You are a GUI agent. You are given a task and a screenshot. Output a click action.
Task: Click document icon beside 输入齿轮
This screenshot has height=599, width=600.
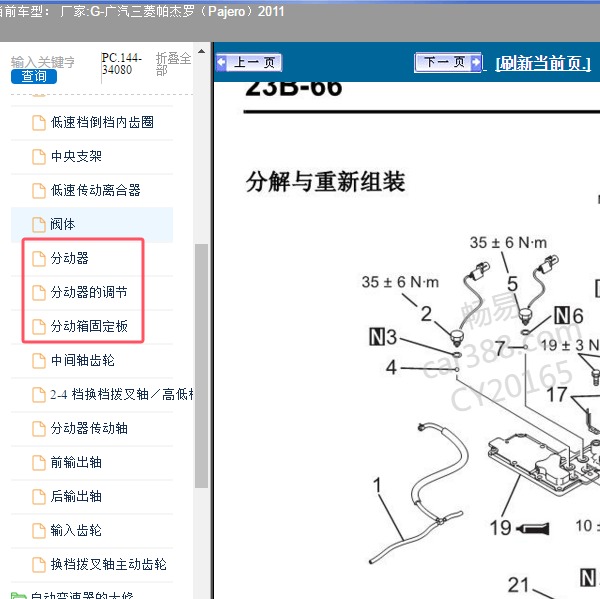point(39,531)
